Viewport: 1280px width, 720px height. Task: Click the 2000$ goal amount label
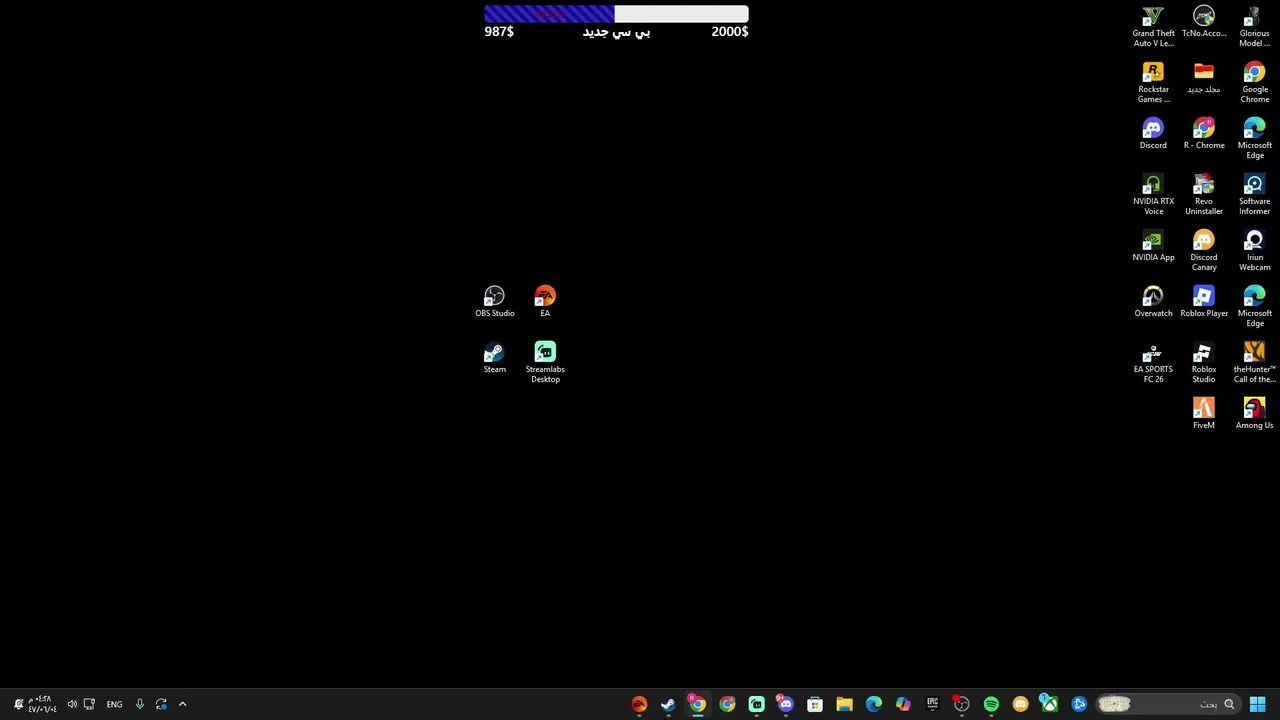tap(730, 32)
